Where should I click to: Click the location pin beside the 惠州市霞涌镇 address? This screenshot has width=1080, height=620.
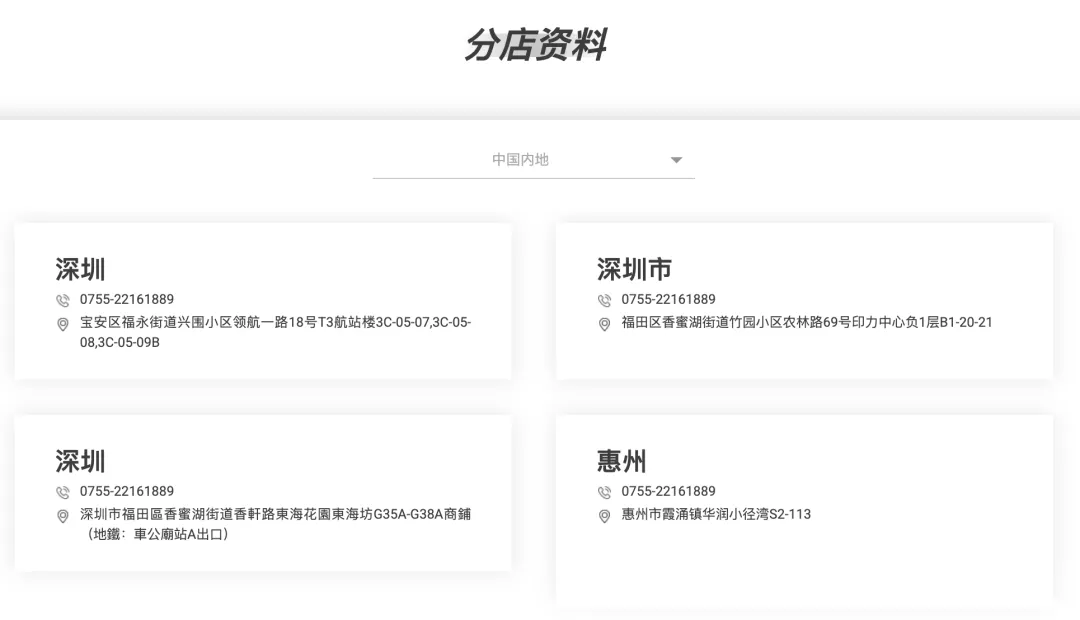click(x=604, y=516)
